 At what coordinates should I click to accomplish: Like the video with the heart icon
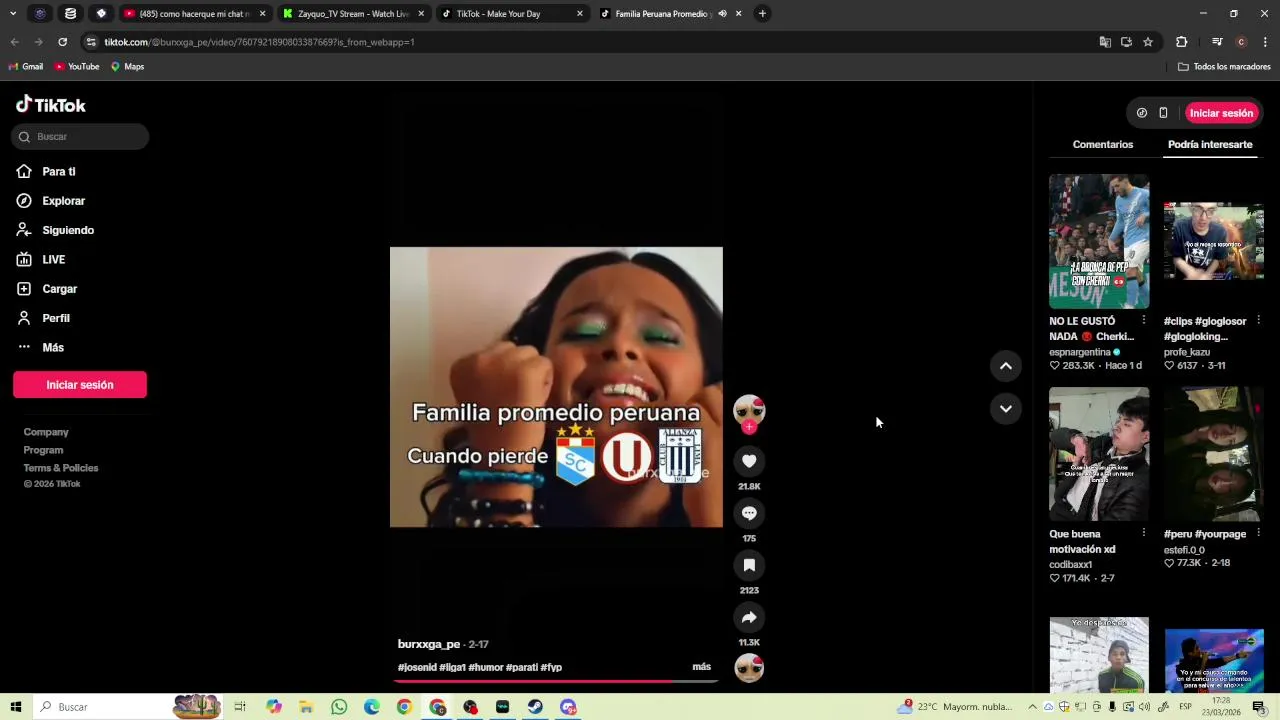(x=749, y=461)
